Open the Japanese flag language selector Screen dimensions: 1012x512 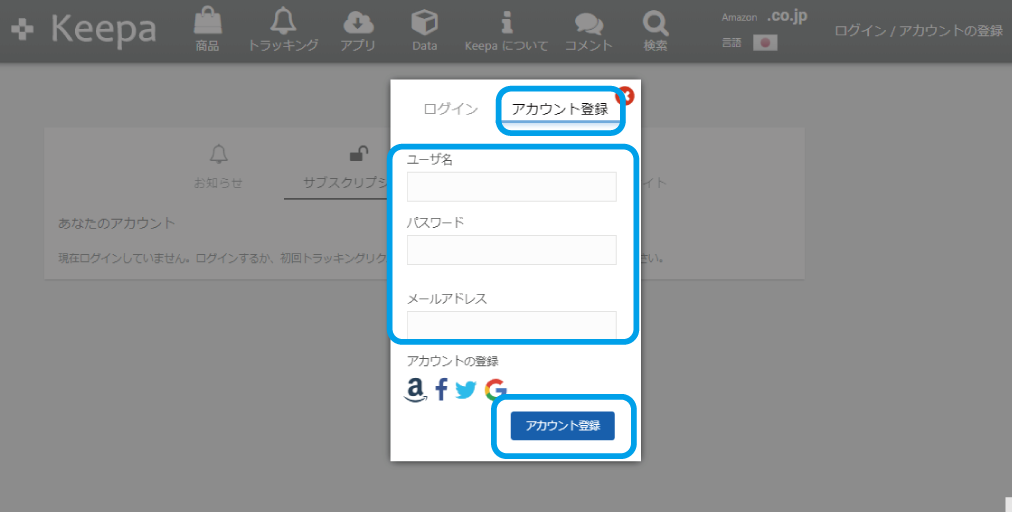(765, 43)
